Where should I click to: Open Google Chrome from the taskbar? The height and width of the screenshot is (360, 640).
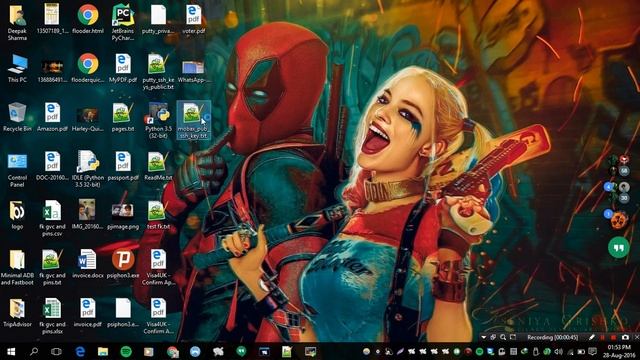(x=173, y=351)
